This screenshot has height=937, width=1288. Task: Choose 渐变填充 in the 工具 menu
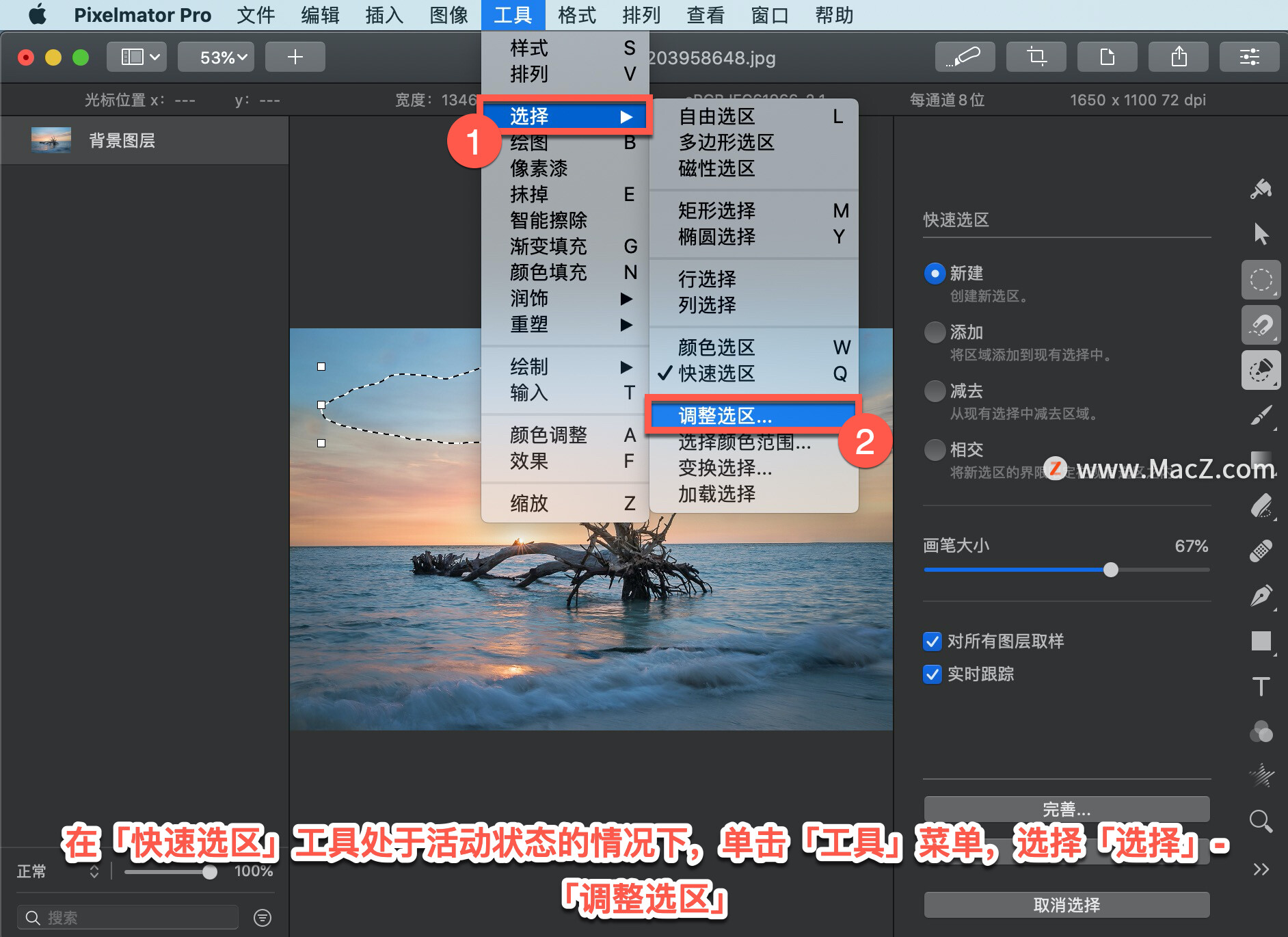coord(565,246)
